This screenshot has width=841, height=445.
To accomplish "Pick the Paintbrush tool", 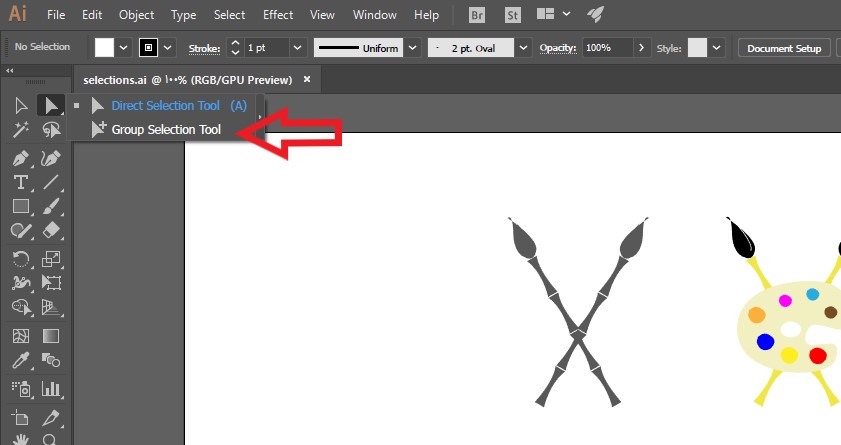I will pos(51,207).
